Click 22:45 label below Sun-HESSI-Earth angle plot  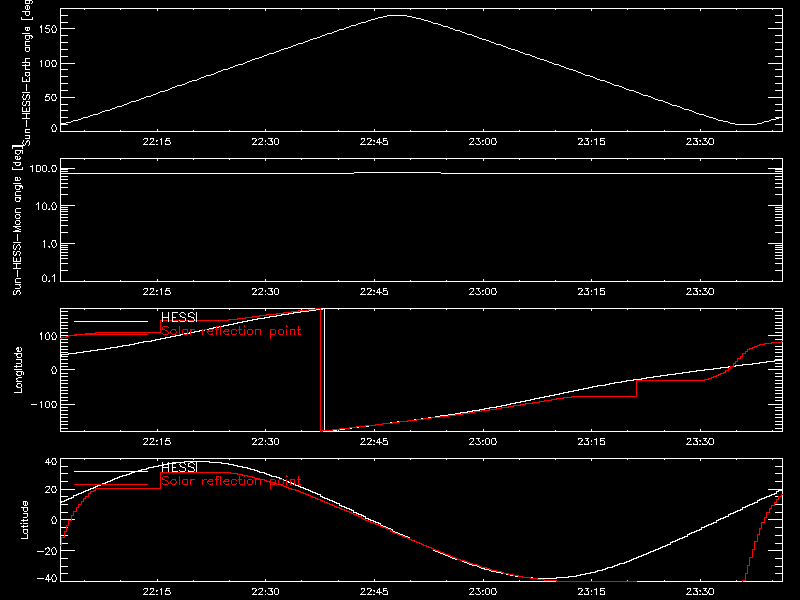(x=374, y=141)
